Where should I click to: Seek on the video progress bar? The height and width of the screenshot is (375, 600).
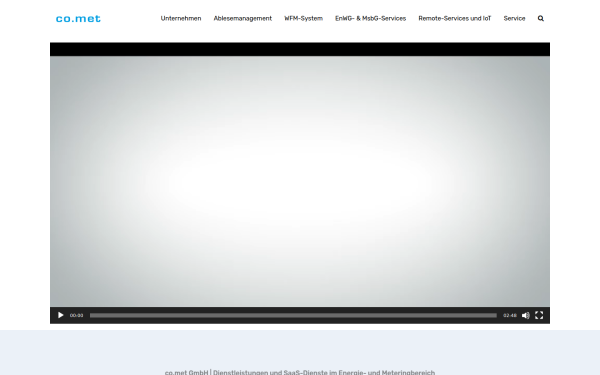point(293,315)
